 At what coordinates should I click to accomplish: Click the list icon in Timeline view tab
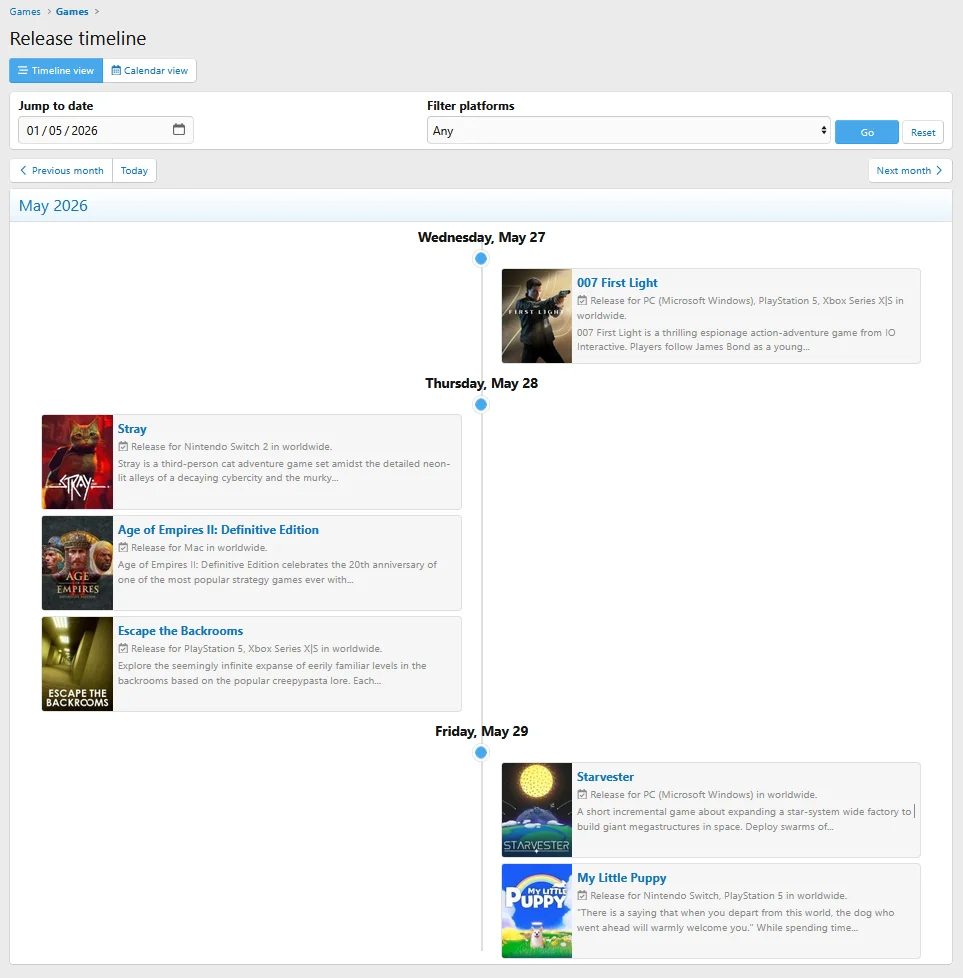[23, 70]
